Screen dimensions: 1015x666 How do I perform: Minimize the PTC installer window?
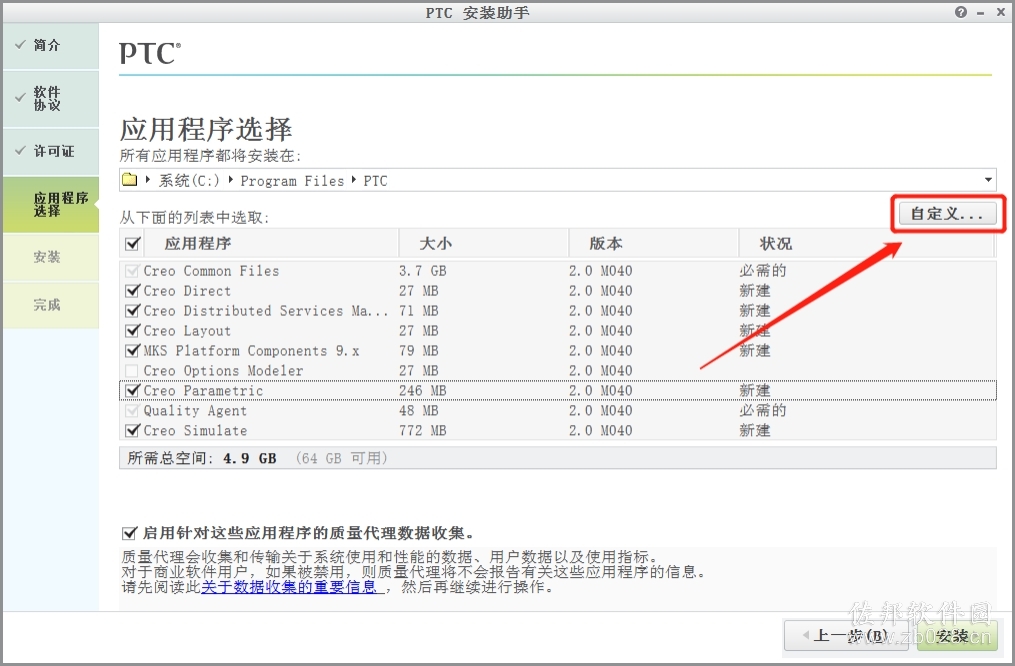[x=981, y=13]
